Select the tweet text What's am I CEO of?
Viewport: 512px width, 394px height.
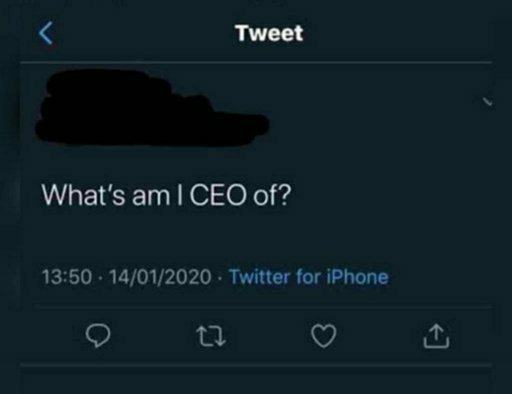click(x=166, y=195)
